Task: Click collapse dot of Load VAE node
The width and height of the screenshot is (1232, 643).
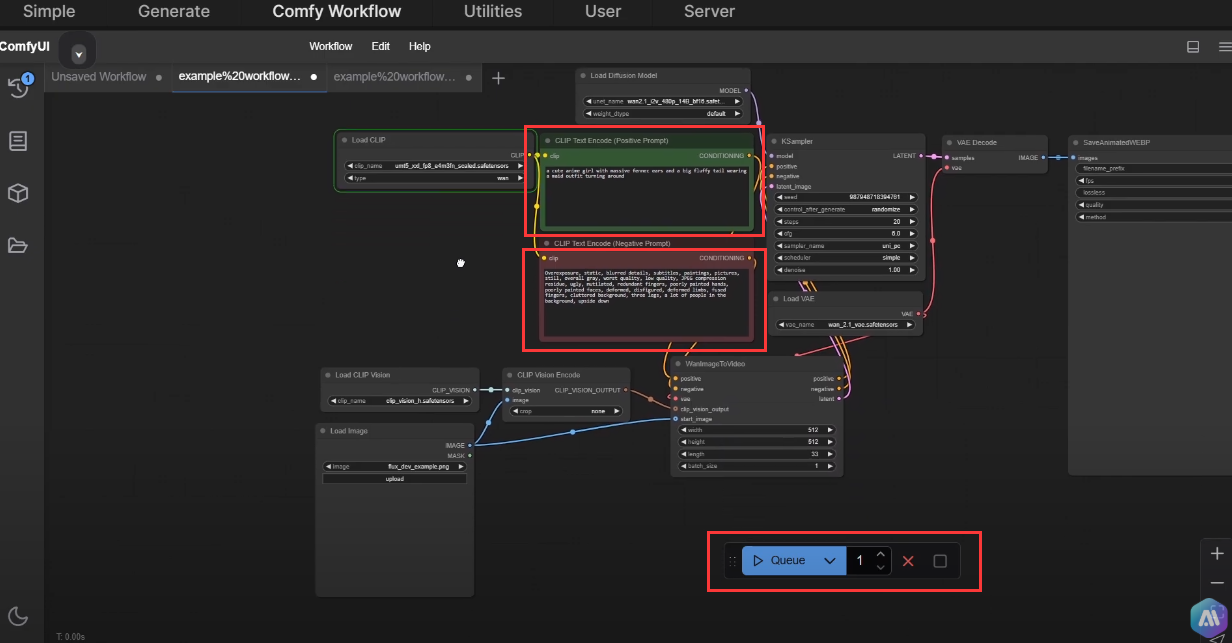Action: coord(776,298)
